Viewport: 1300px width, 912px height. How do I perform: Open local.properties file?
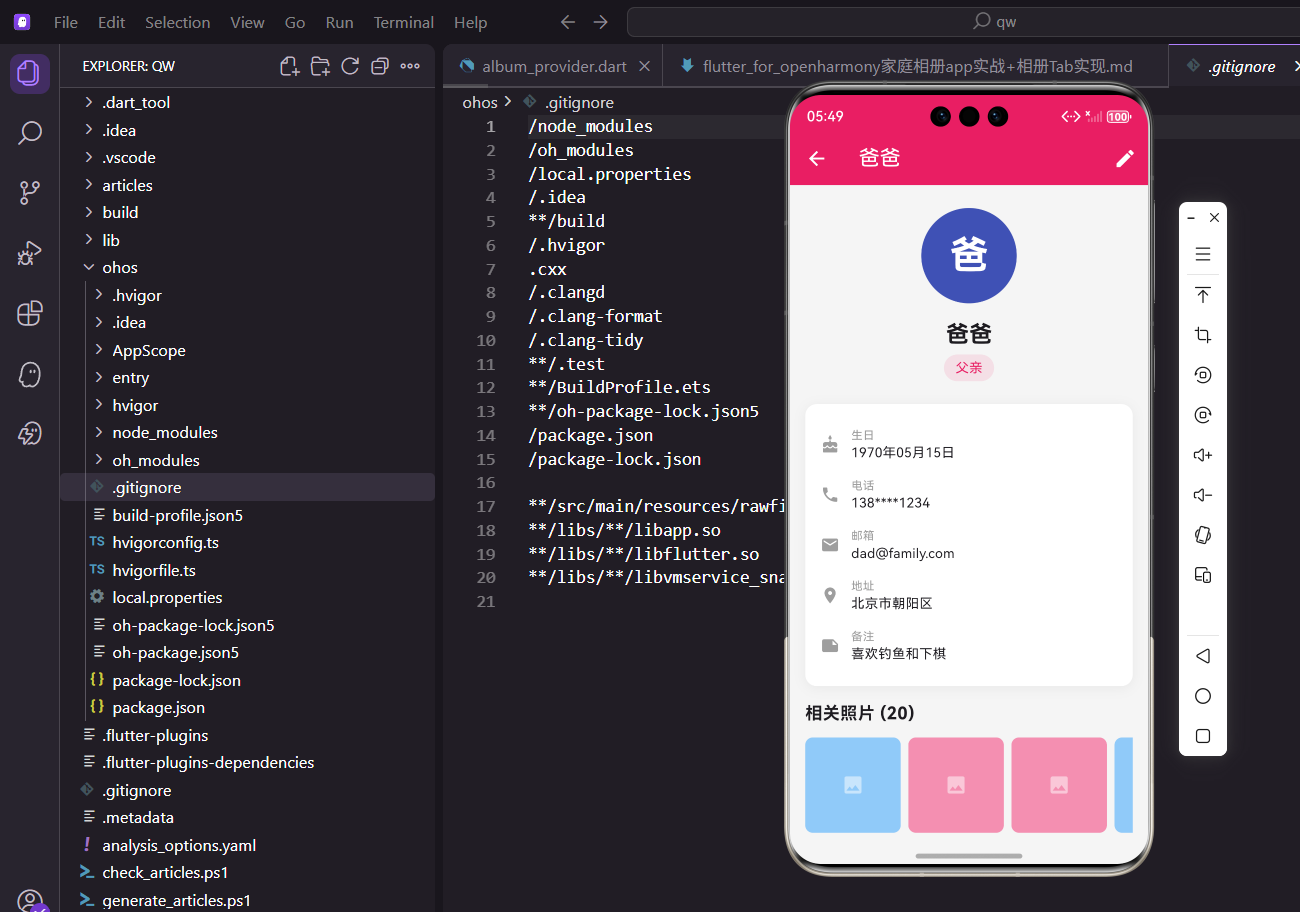[x=247, y=598]
